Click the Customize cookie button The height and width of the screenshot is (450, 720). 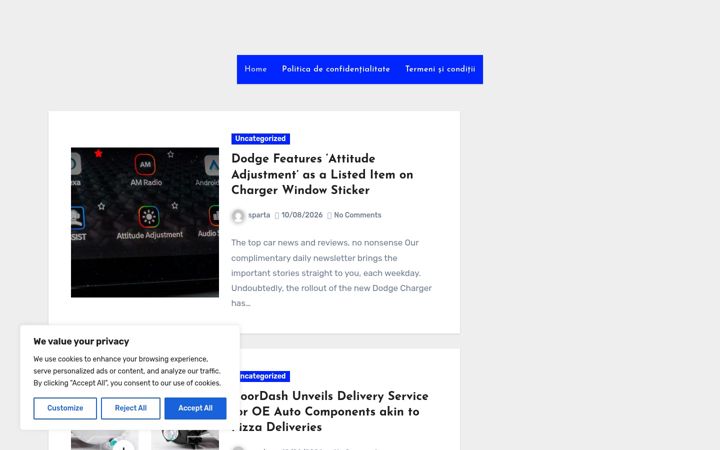click(65, 408)
